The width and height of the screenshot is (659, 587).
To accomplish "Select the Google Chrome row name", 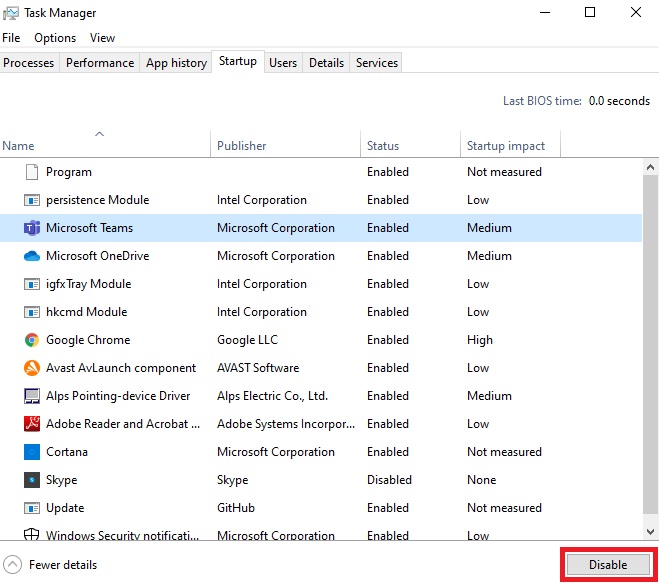I will [88, 340].
